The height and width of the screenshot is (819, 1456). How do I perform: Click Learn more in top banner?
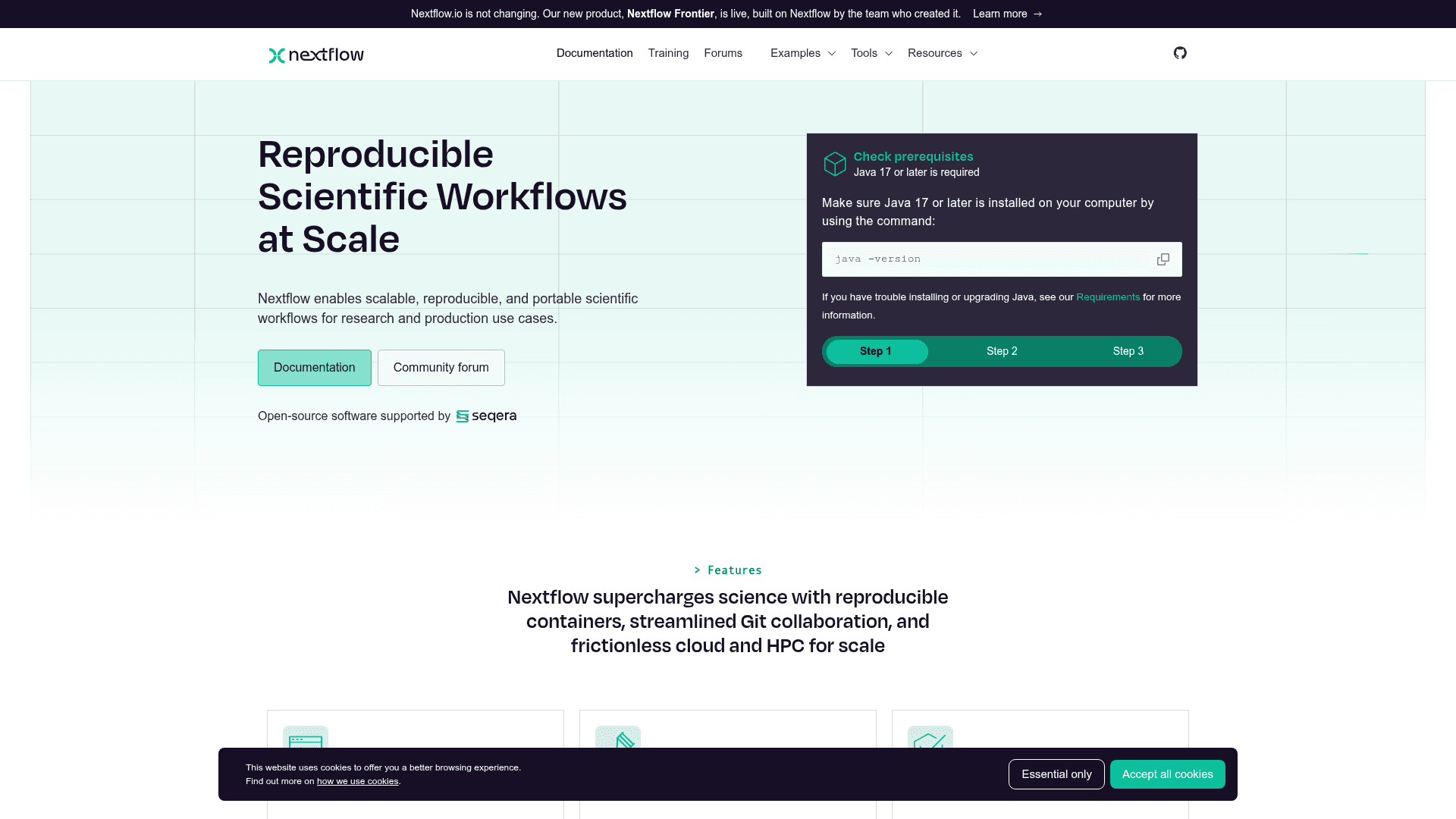click(1008, 14)
